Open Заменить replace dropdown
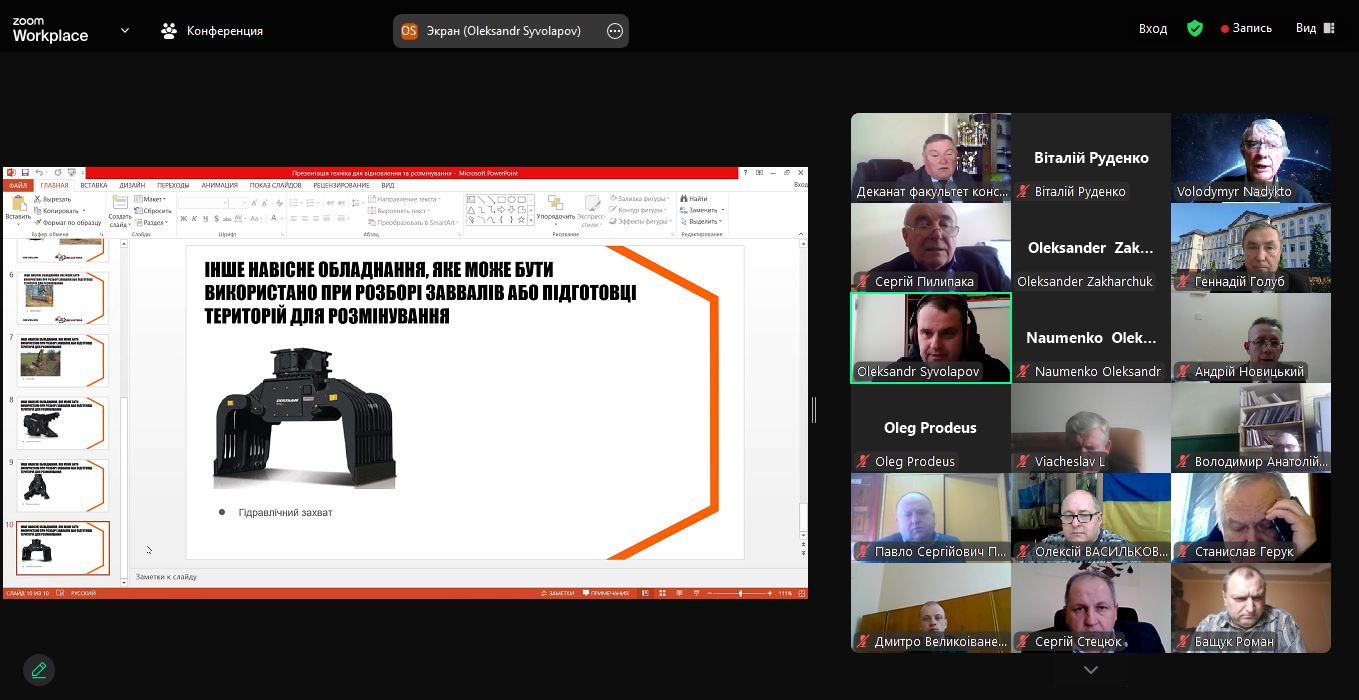Image resolution: width=1359 pixels, height=700 pixels. click(701, 210)
